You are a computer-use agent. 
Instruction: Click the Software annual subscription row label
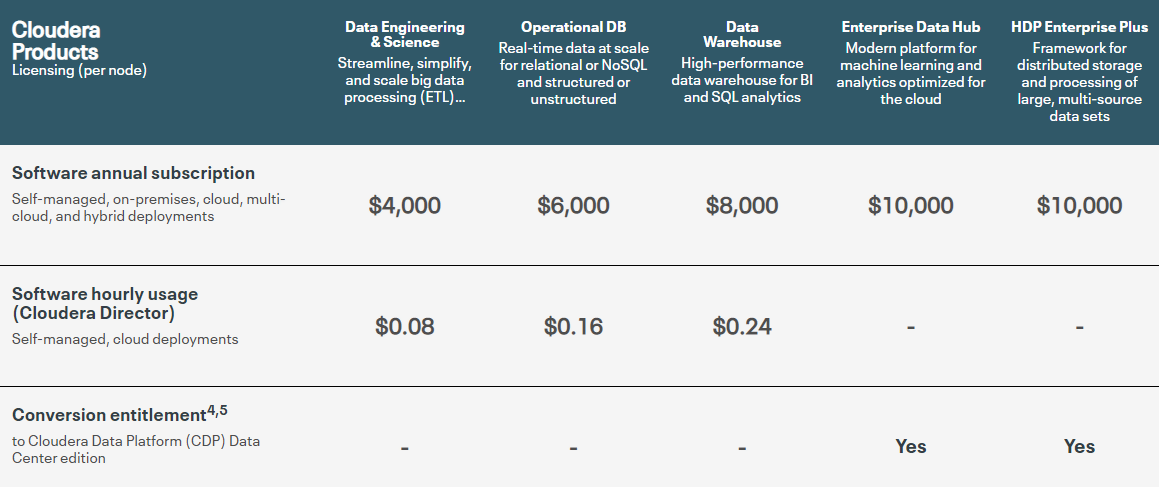pyautogui.click(x=133, y=173)
